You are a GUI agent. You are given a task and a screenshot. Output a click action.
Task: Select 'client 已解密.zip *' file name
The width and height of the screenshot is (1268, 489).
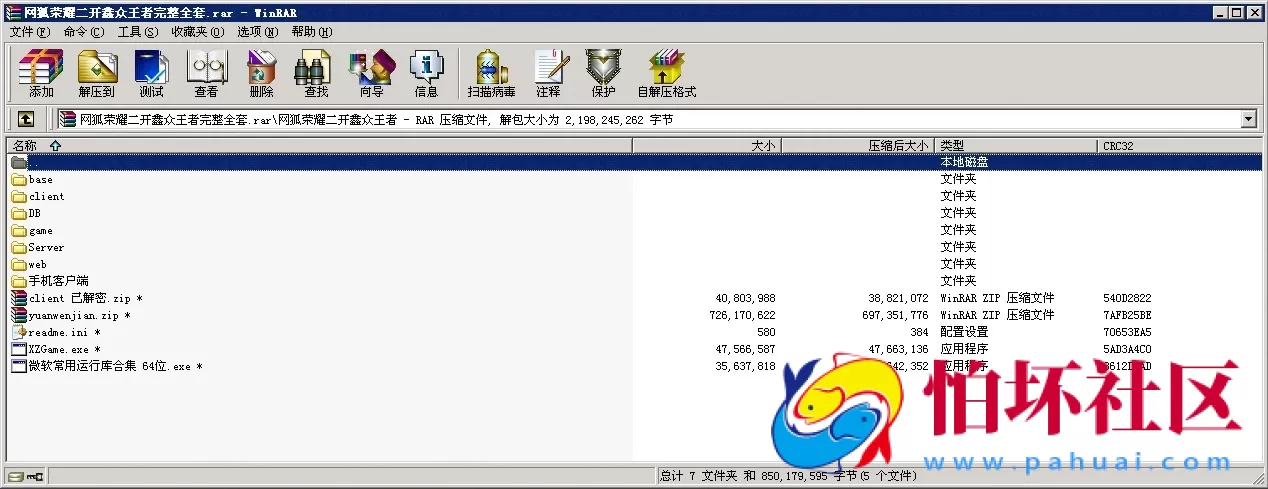86,299
